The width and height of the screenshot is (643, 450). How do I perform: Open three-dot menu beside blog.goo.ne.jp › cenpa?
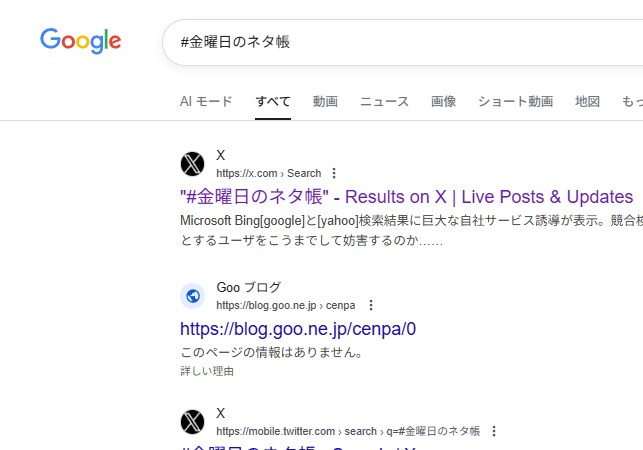tap(371, 305)
